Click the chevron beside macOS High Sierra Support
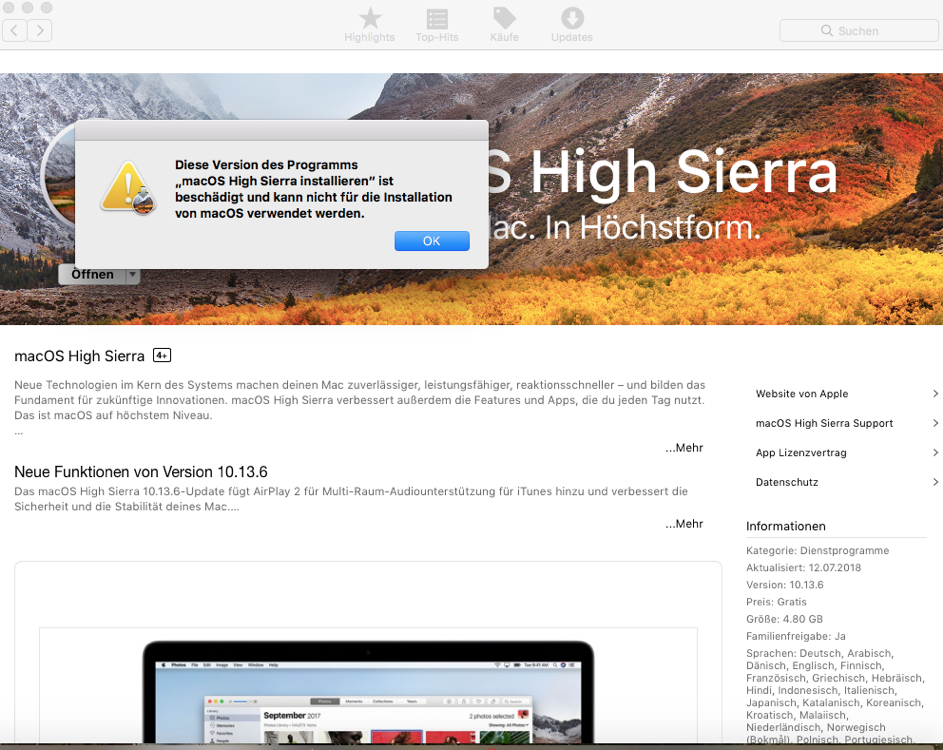 (935, 423)
